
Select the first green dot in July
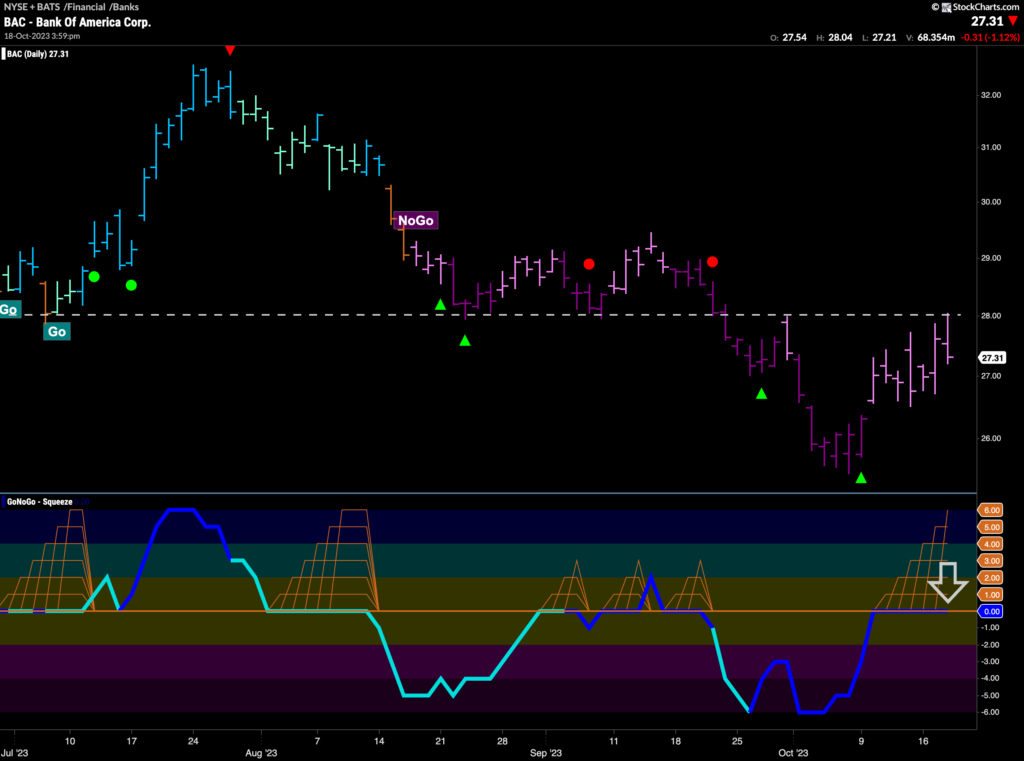(95, 275)
